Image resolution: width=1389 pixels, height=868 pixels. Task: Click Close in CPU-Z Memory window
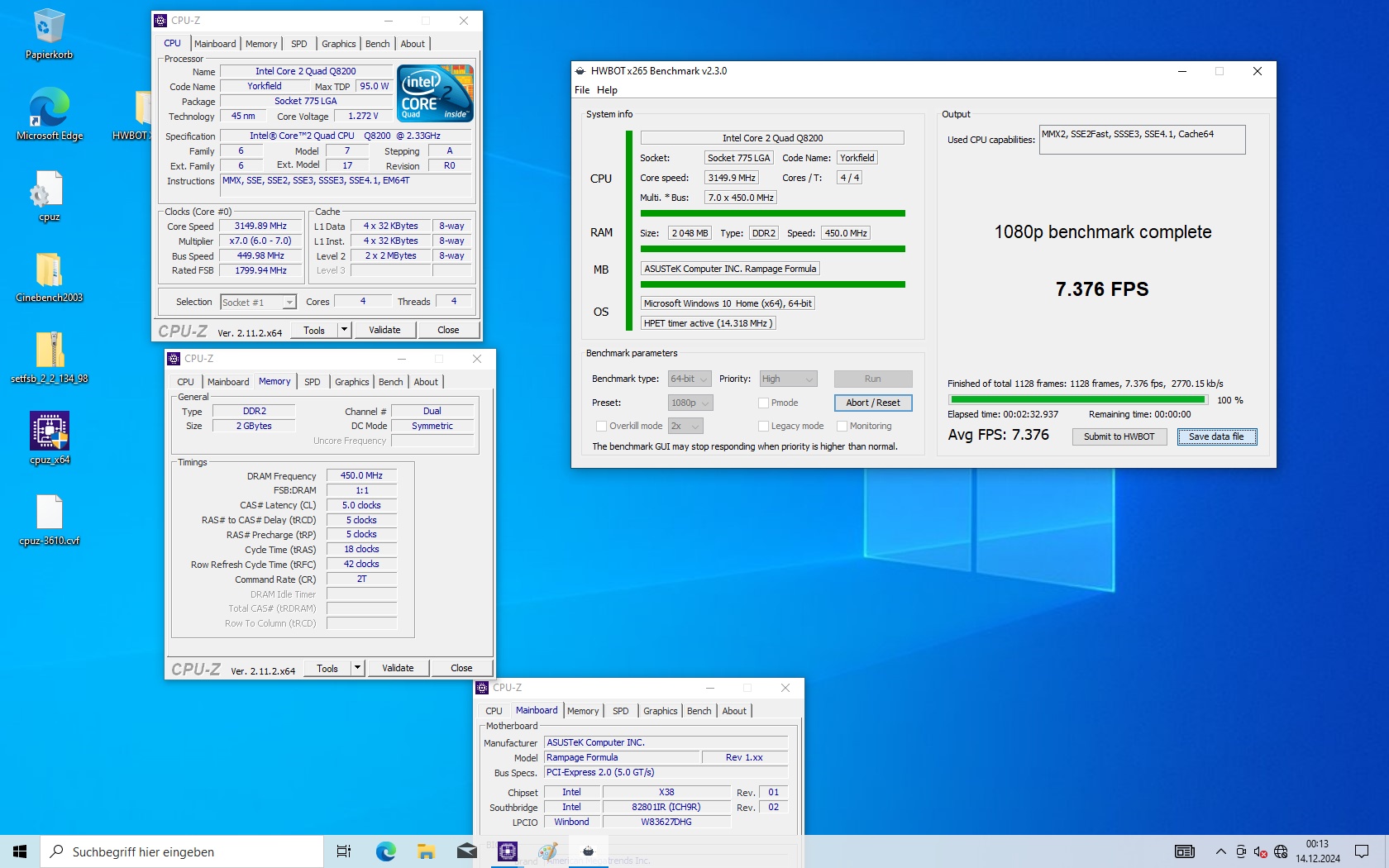[461, 668]
